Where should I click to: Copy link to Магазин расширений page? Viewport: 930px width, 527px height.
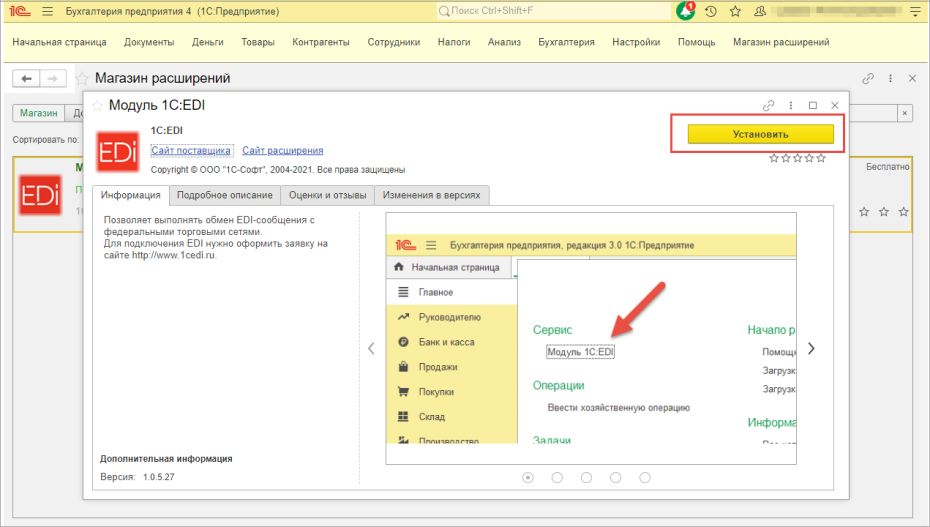click(868, 78)
